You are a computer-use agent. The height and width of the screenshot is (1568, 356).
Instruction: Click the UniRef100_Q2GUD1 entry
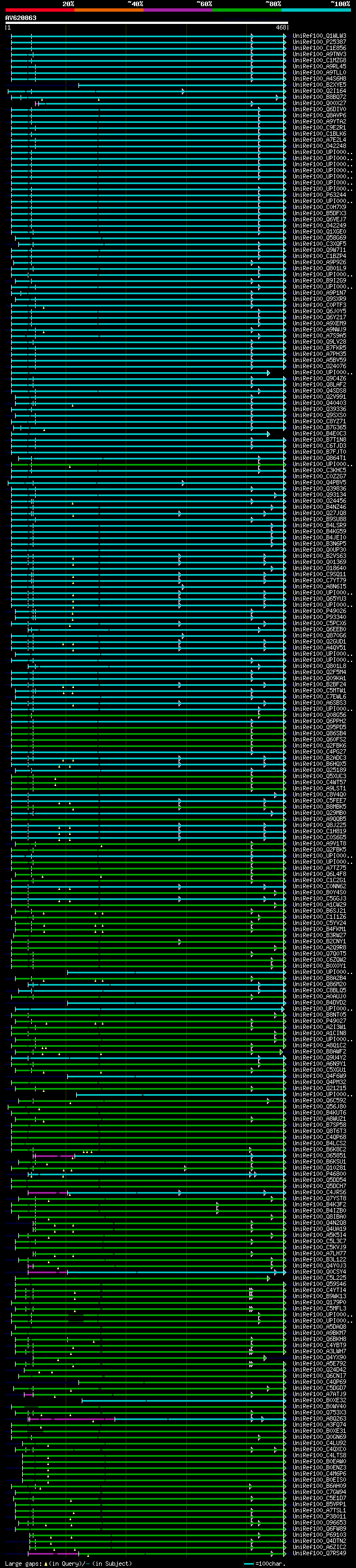coord(319,641)
